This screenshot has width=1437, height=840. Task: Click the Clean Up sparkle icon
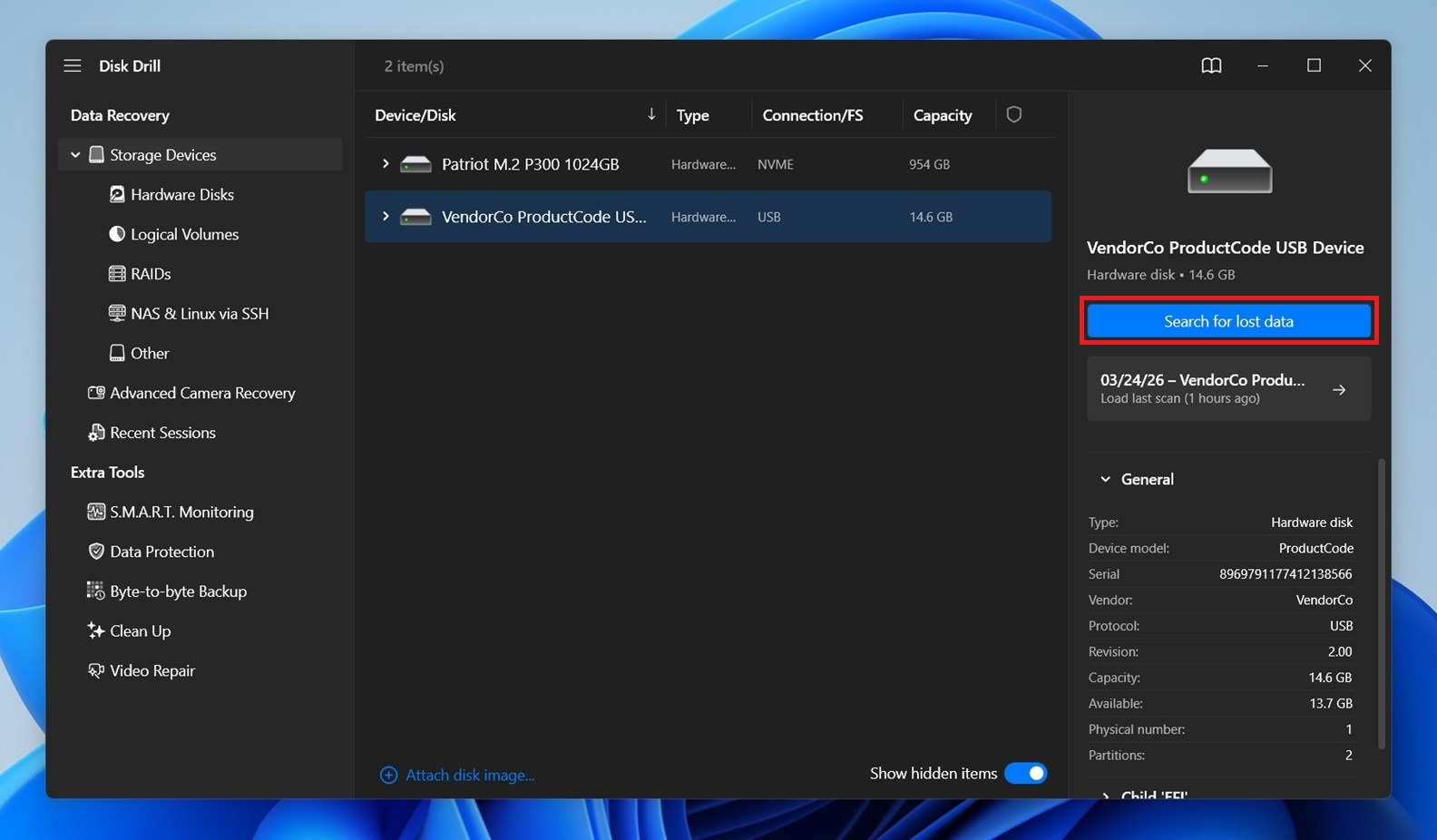click(96, 630)
